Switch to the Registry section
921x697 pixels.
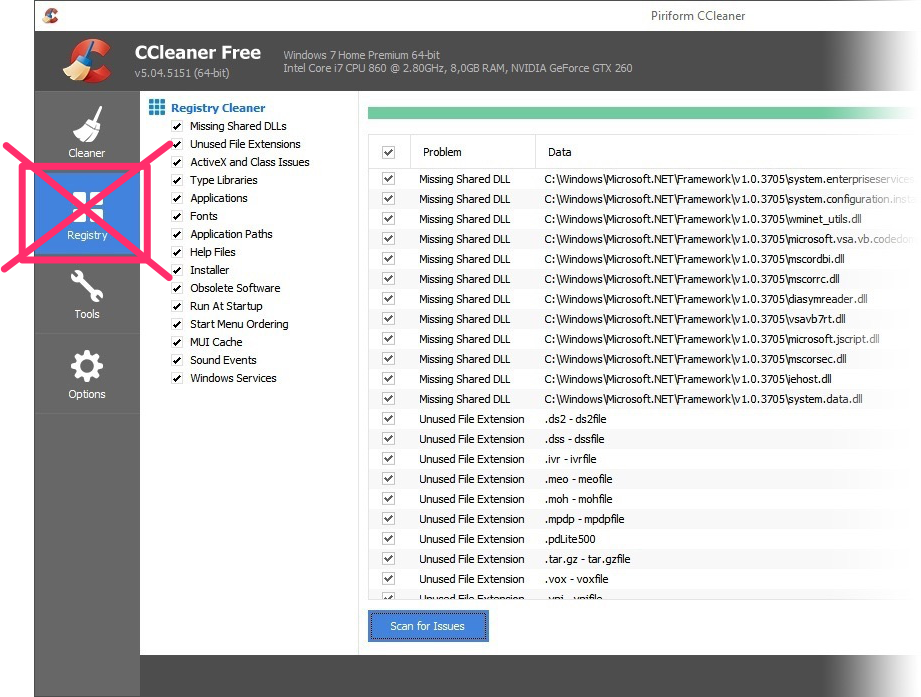[x=87, y=214]
